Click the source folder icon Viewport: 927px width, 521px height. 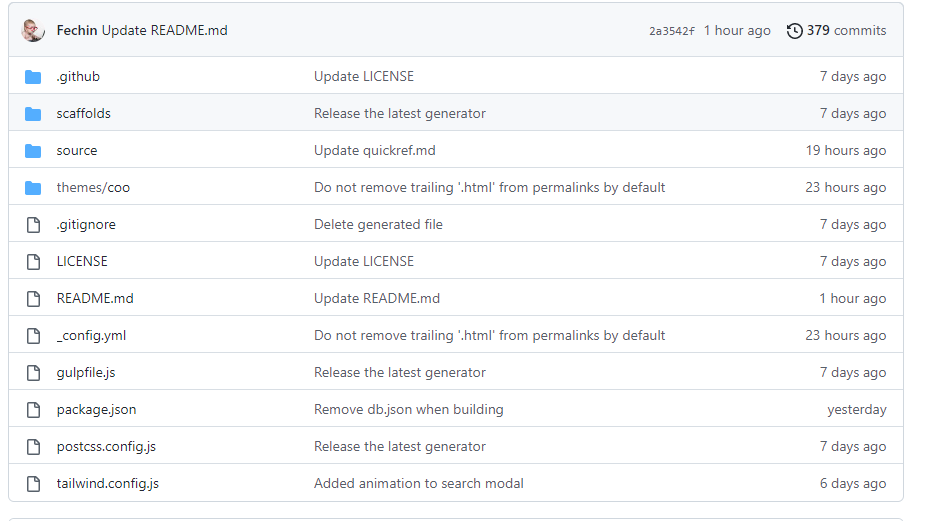pos(33,151)
